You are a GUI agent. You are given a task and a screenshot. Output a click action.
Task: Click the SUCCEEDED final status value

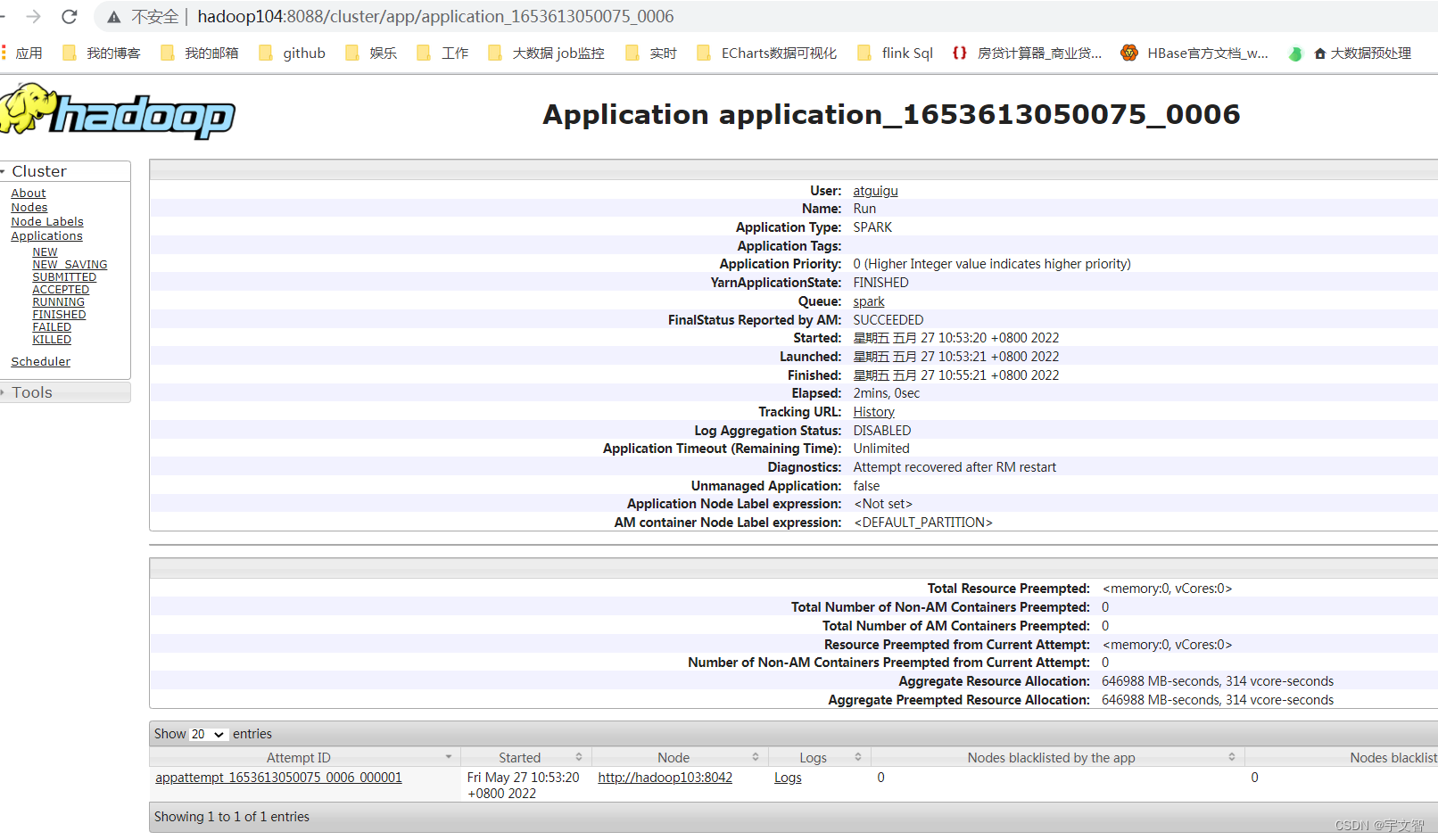click(x=888, y=320)
